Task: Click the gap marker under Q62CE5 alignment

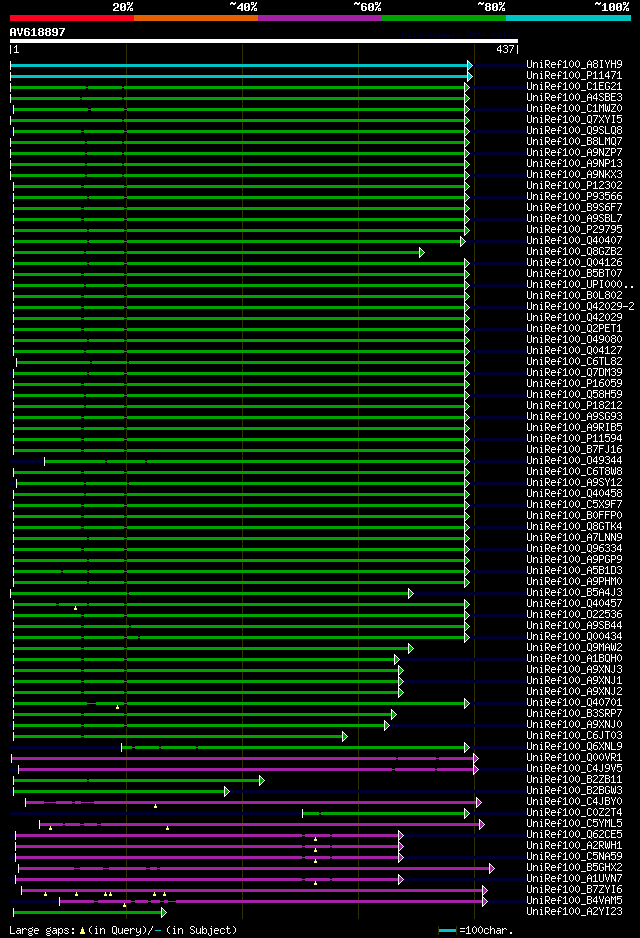Action: pos(315,839)
